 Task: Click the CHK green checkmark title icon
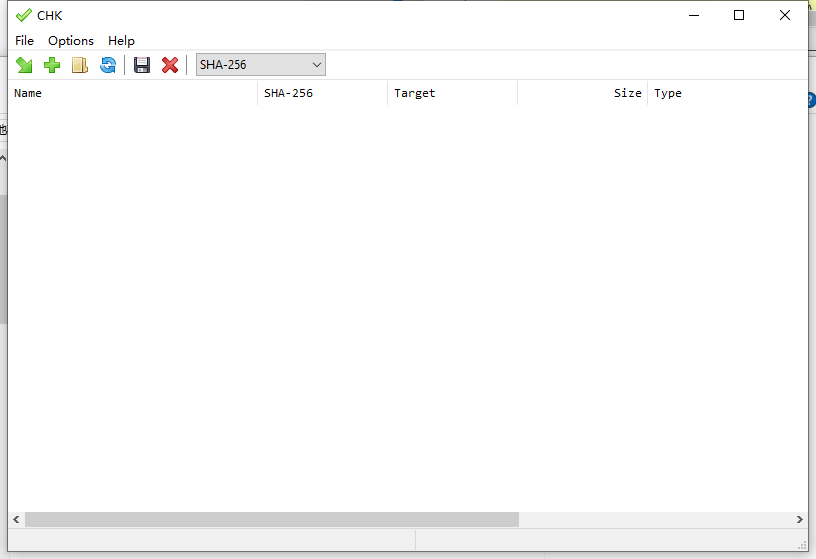click(x=24, y=15)
